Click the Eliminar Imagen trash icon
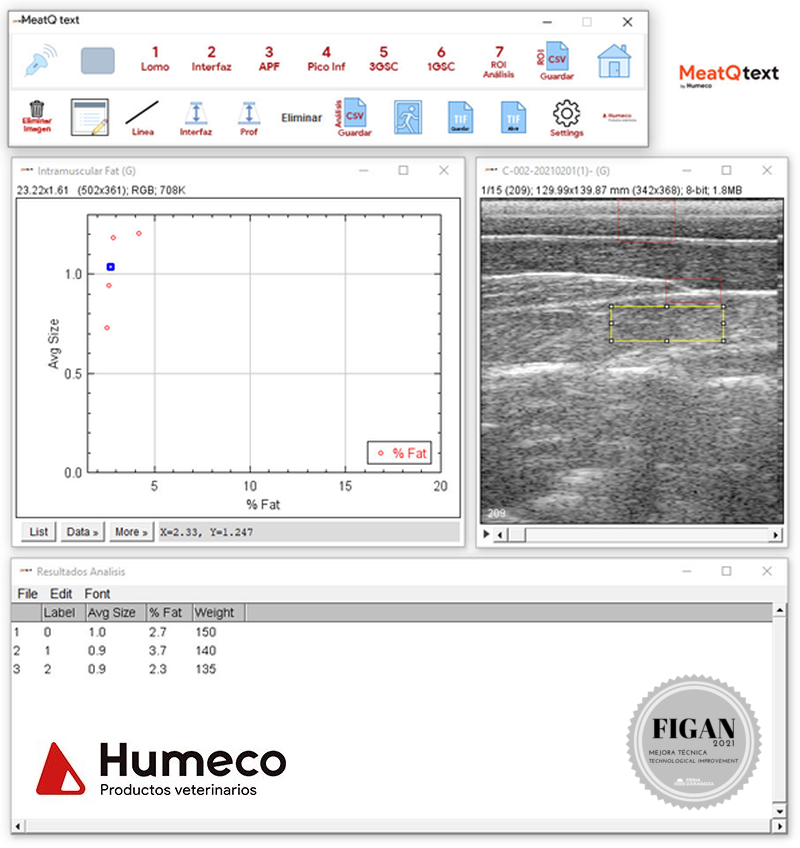 click(x=37, y=117)
